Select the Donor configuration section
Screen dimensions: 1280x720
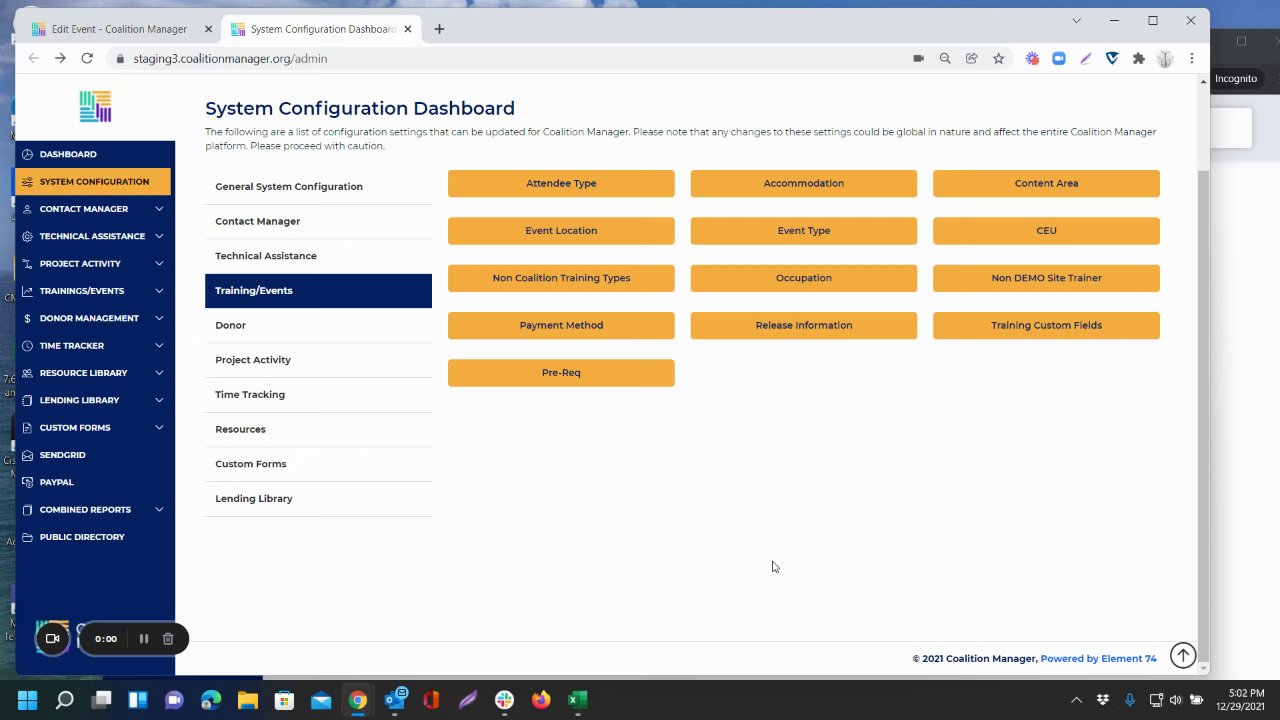318,325
